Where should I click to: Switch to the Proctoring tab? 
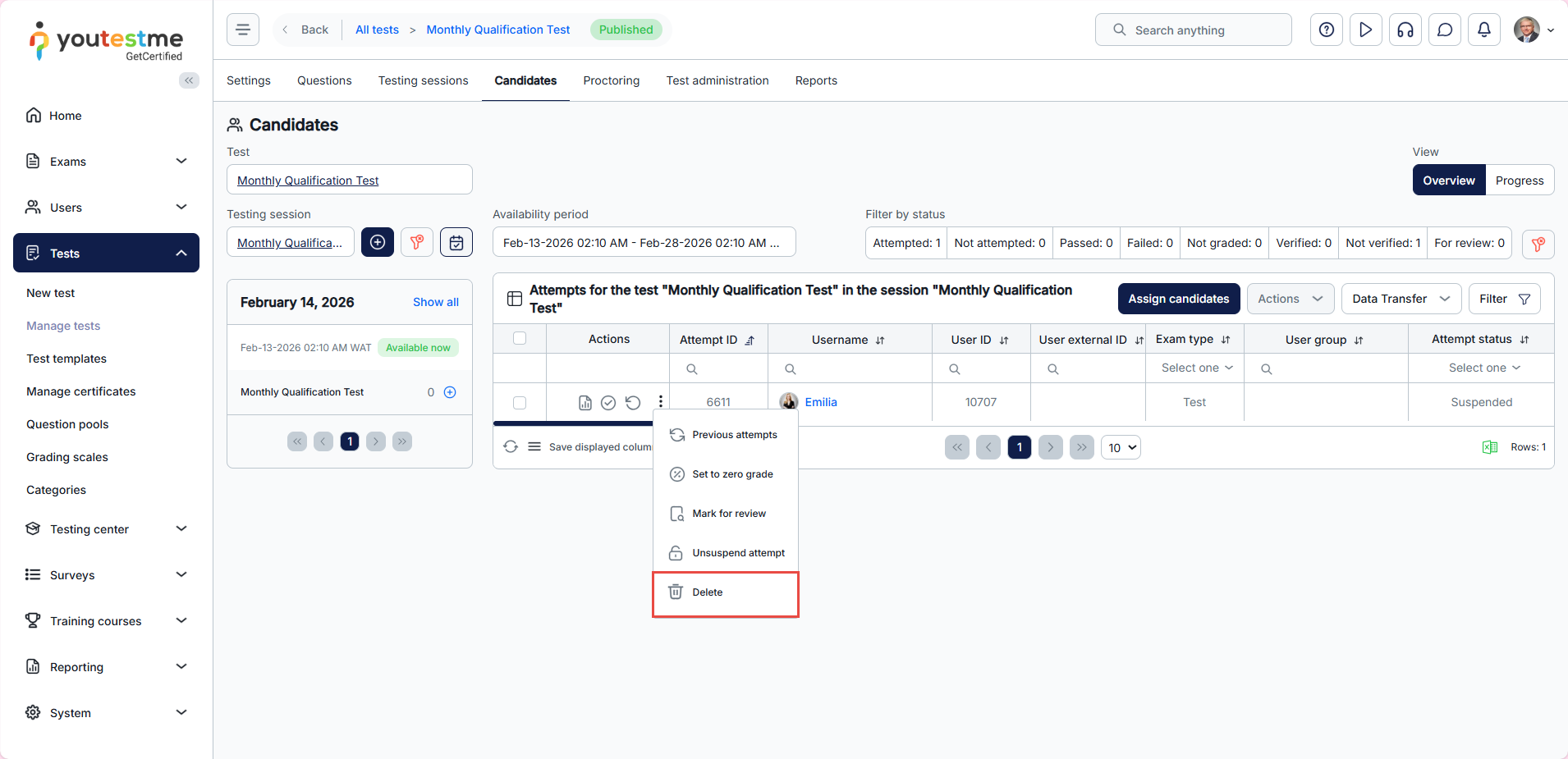[611, 80]
